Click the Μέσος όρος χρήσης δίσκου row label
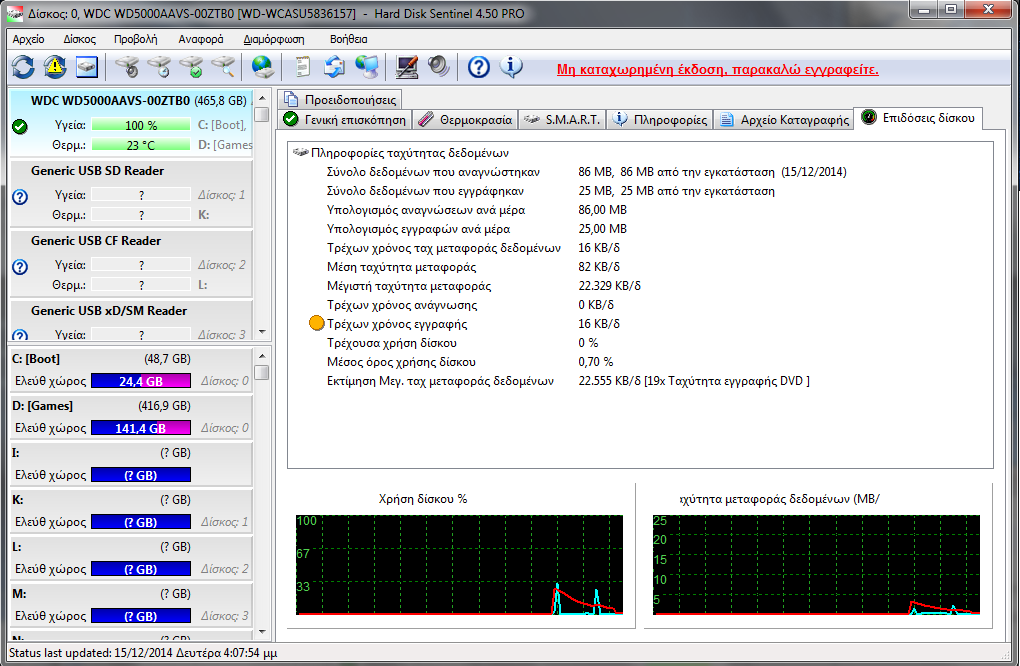1020x666 pixels. [401, 362]
